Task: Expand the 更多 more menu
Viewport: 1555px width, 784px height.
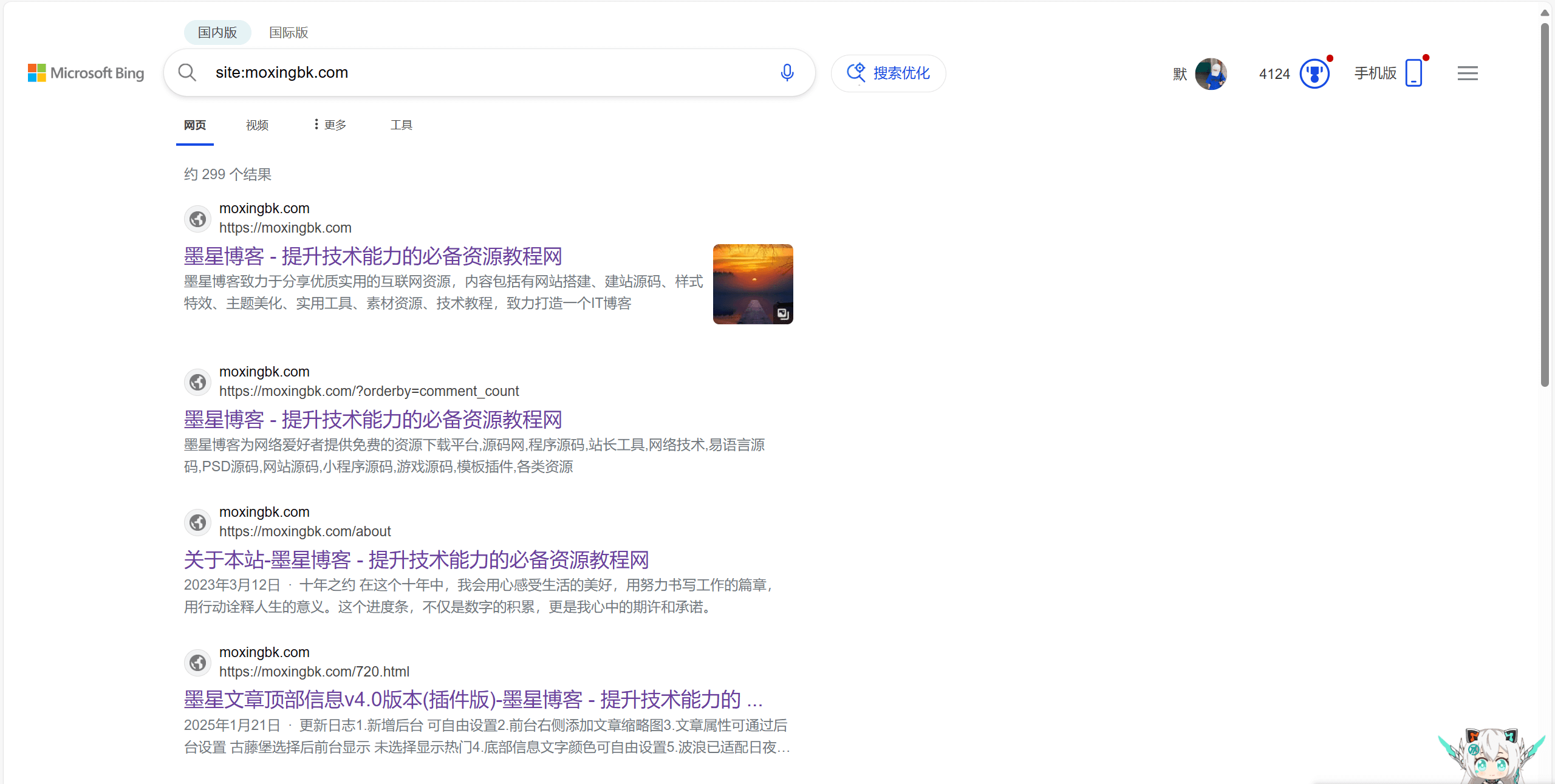Action: pos(330,124)
